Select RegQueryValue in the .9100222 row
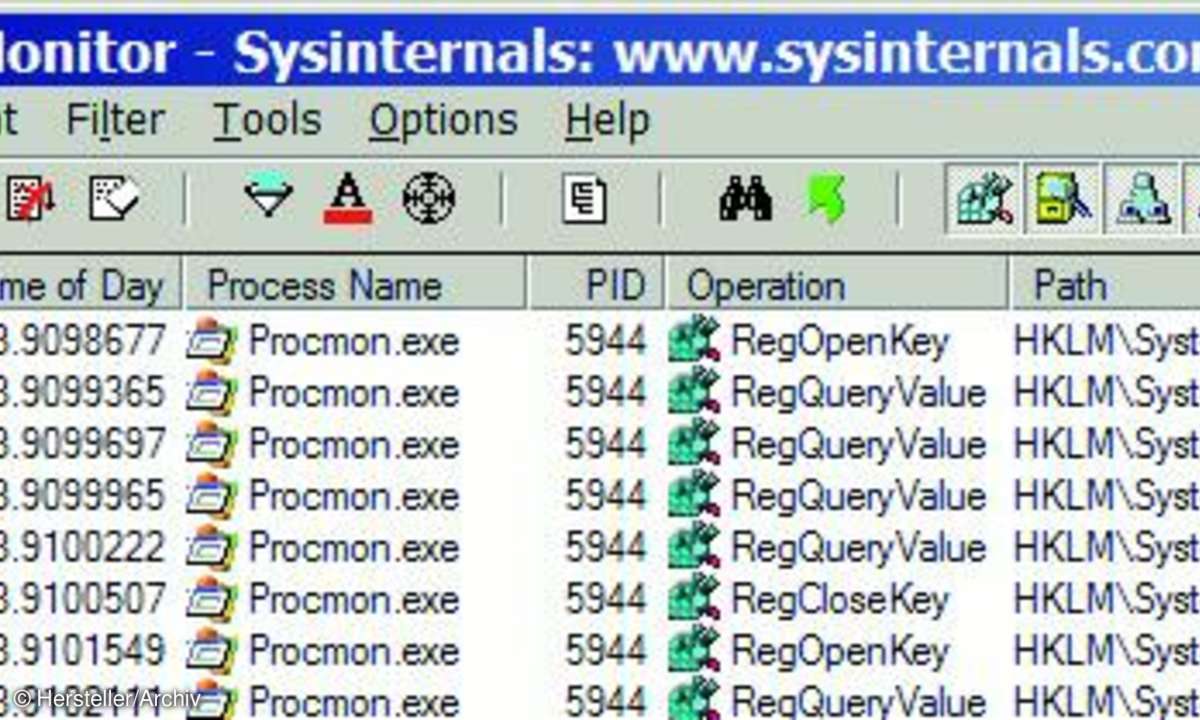The image size is (1200, 720). click(859, 549)
